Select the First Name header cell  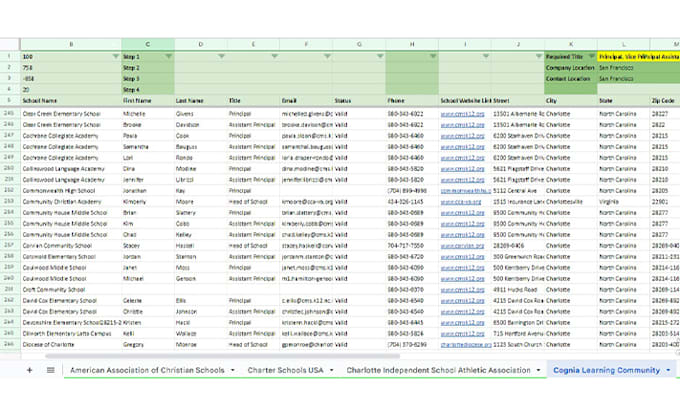click(x=148, y=101)
